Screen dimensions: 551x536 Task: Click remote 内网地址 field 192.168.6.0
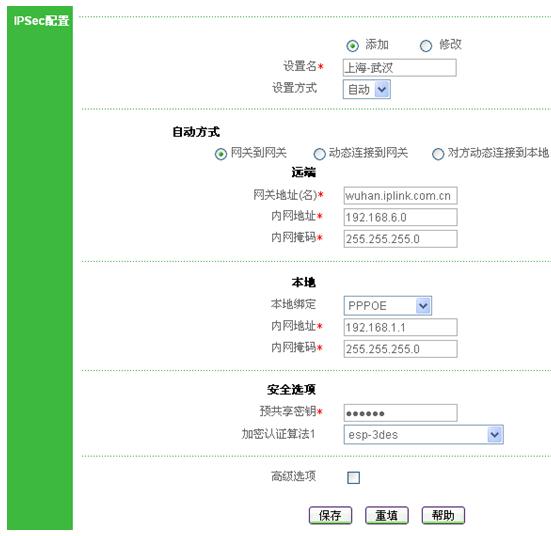tap(400, 217)
